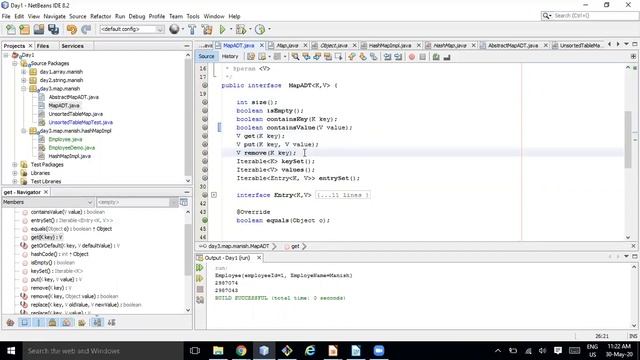
Task: Click the Re-run green arrows icon in Output
Action: [x=200, y=268]
